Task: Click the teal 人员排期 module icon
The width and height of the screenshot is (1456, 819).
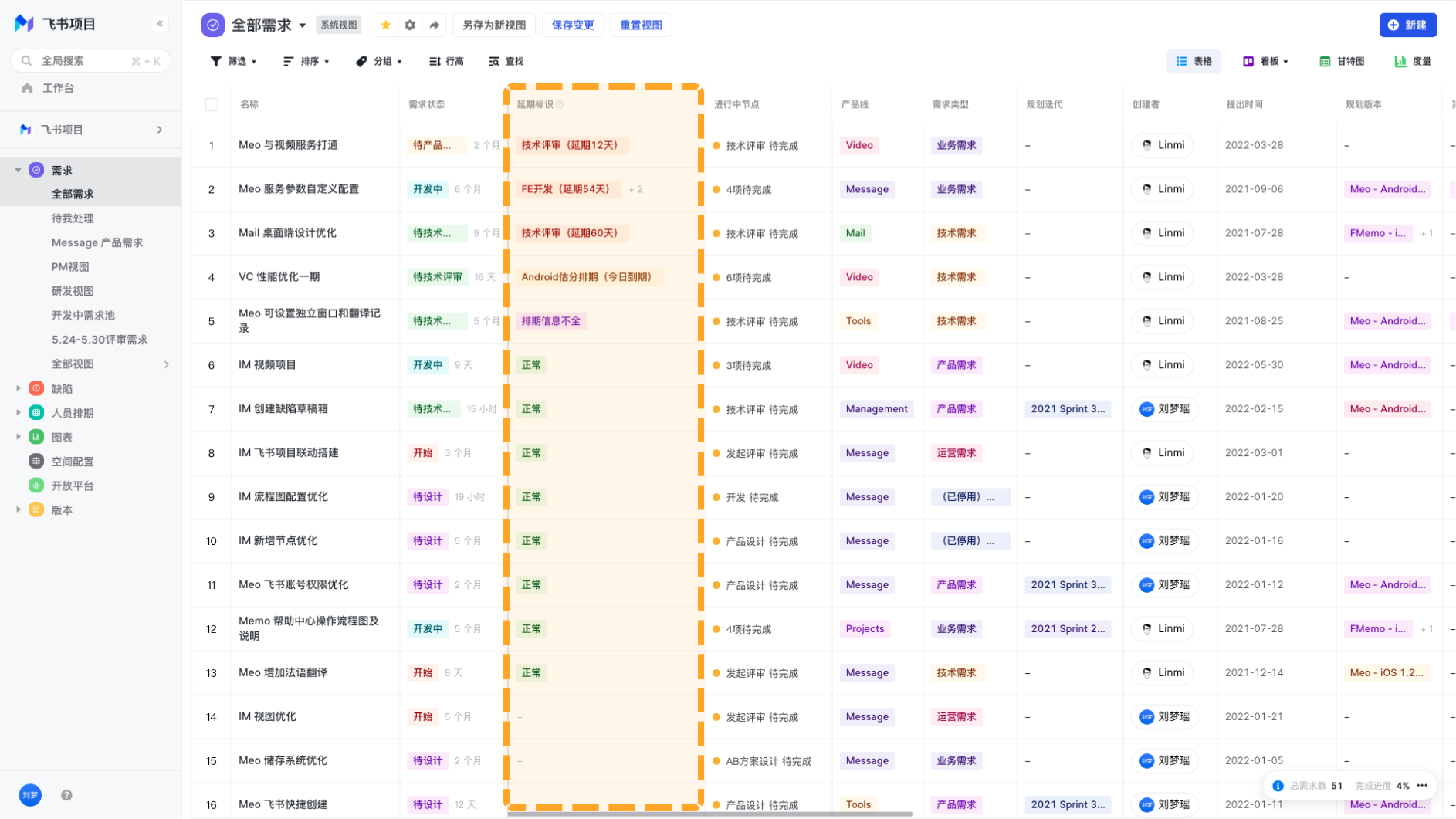Action: [36, 413]
